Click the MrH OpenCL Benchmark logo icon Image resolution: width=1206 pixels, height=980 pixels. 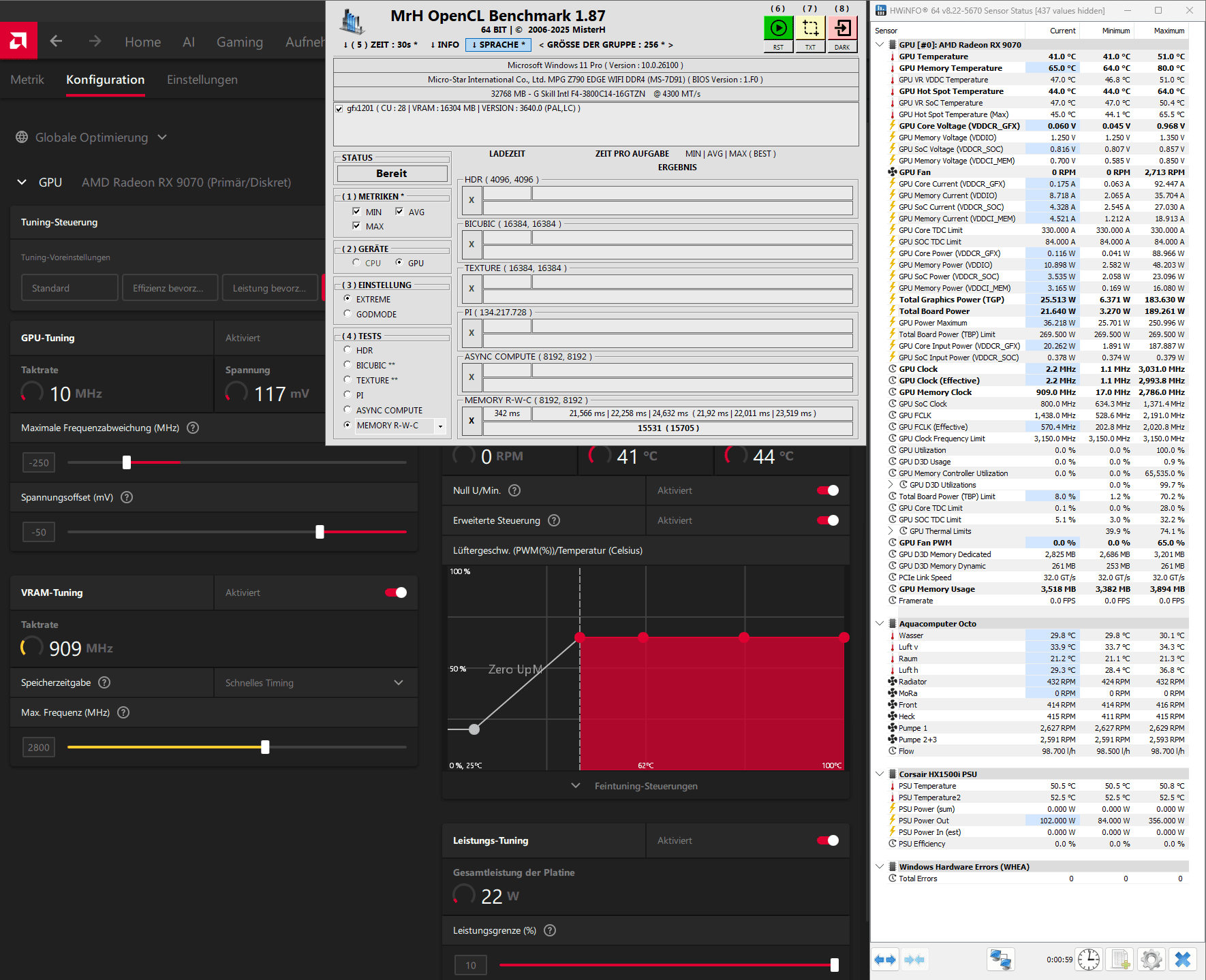click(352, 22)
